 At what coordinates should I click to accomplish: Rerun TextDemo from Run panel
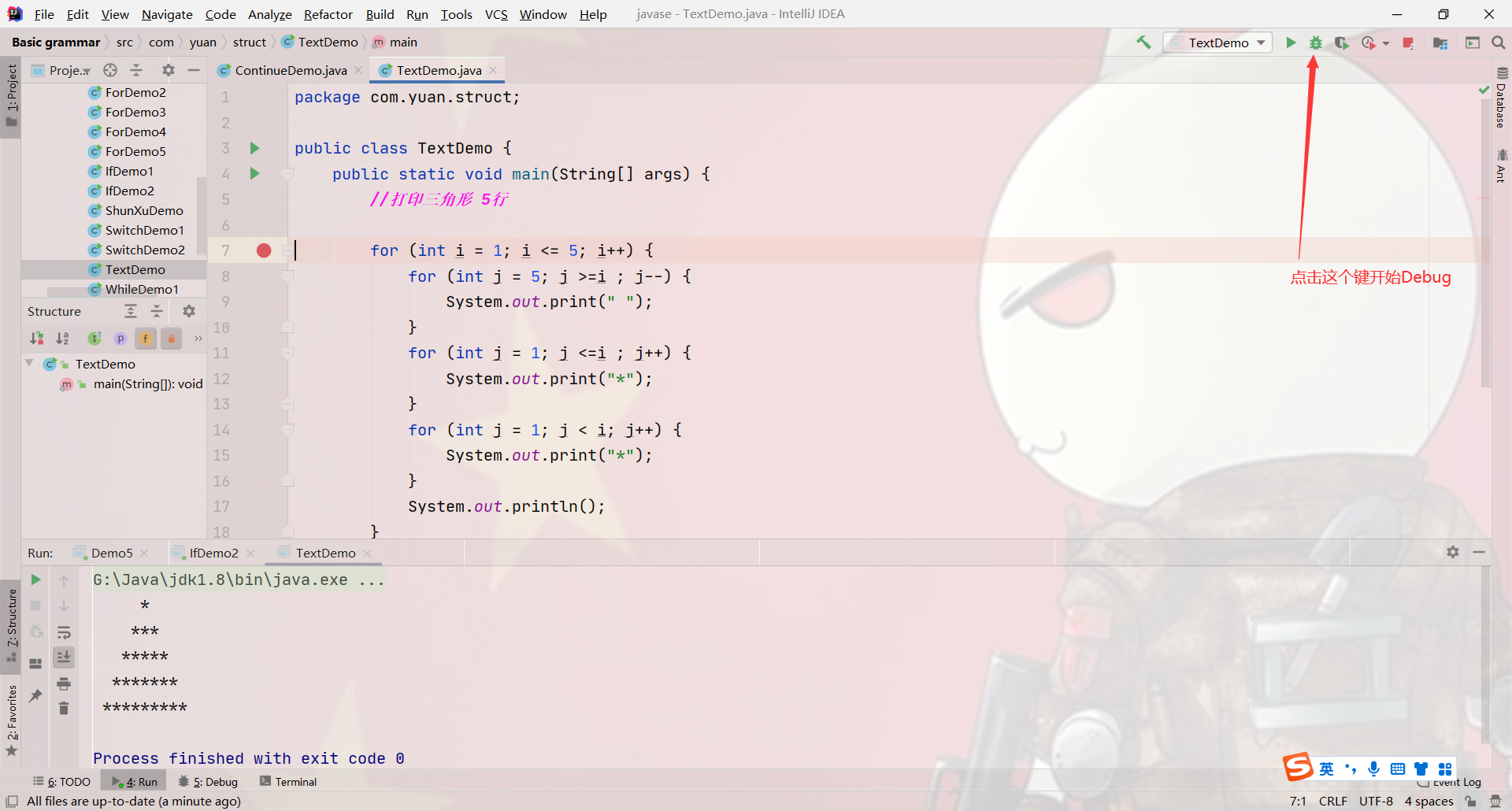[x=35, y=580]
